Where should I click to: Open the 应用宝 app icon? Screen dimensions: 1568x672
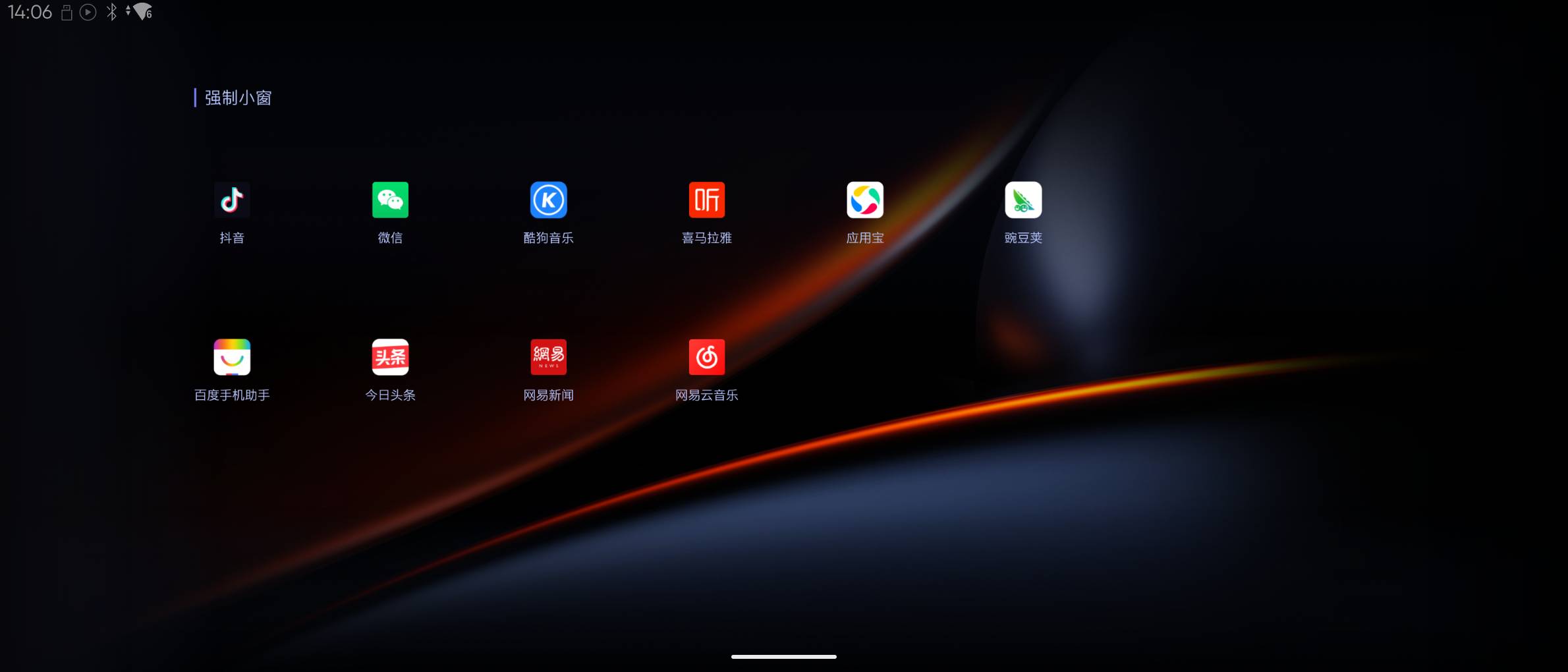(865, 200)
